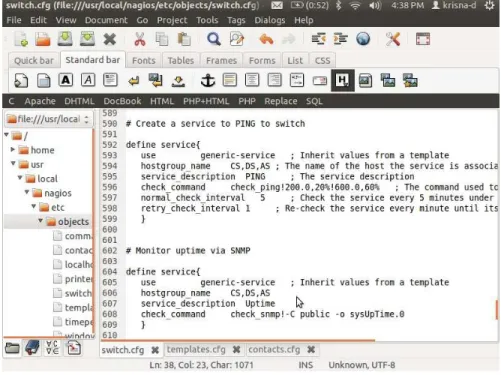Screen dimensions: 501x375
Task: Preview in browser with globe icon
Action: [363, 39]
